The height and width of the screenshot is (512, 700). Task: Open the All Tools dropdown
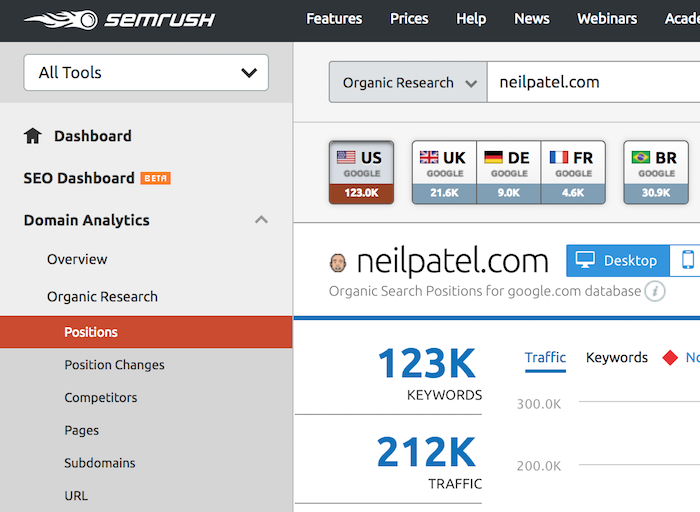pyautogui.click(x=146, y=72)
